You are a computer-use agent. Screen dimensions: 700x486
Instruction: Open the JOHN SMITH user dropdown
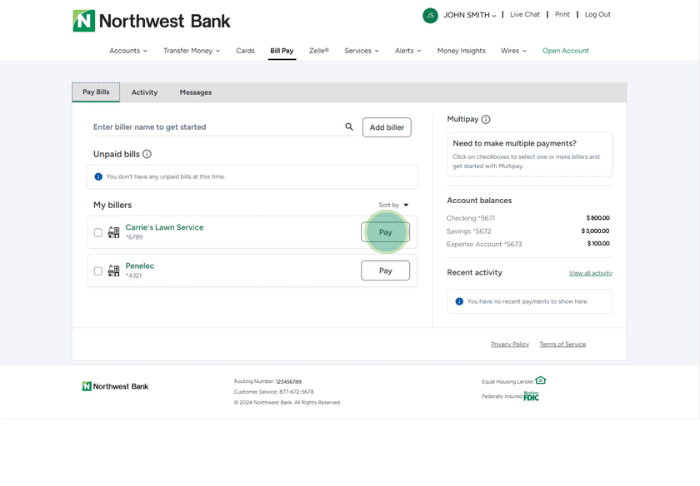470,15
